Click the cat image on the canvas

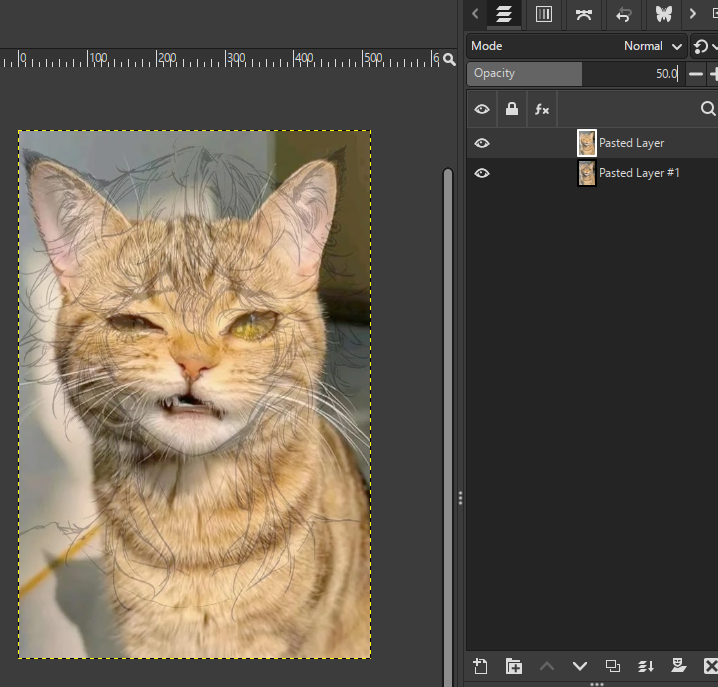(195, 394)
